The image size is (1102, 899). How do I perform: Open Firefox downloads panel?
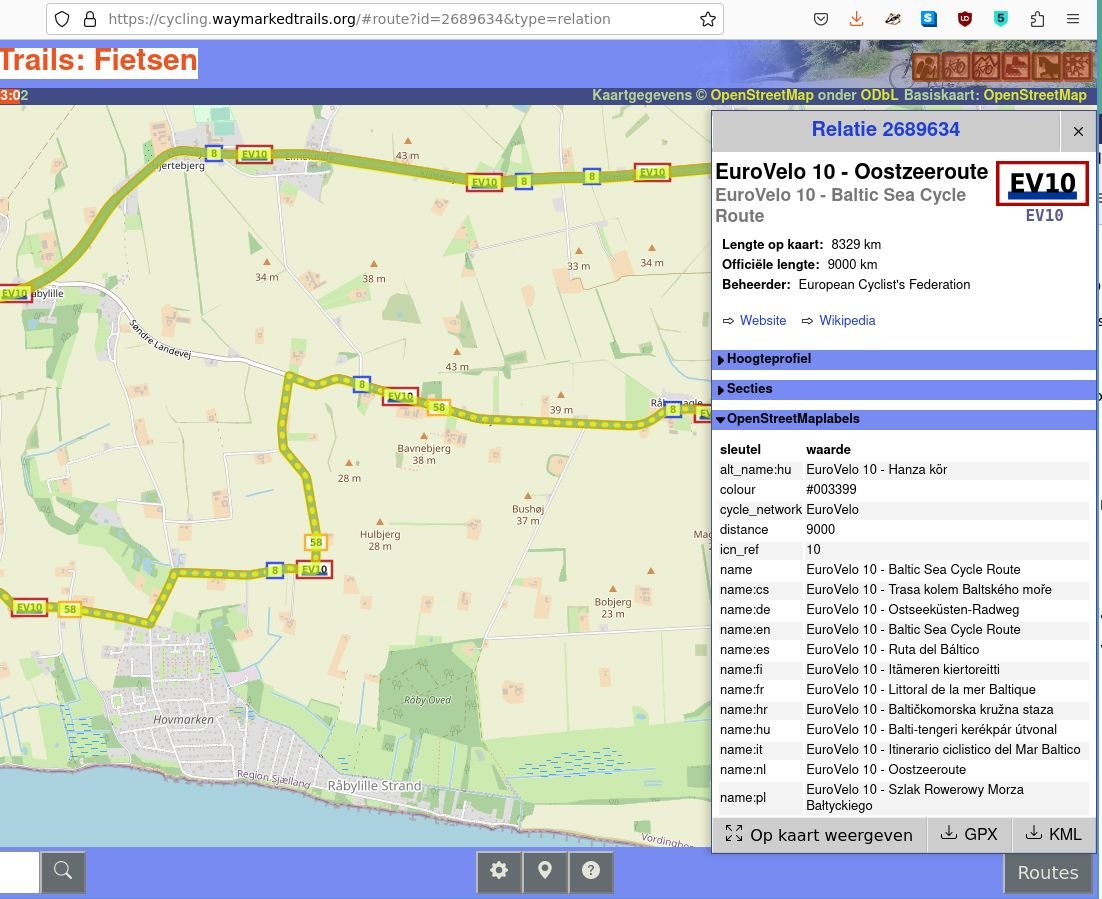[x=856, y=19]
